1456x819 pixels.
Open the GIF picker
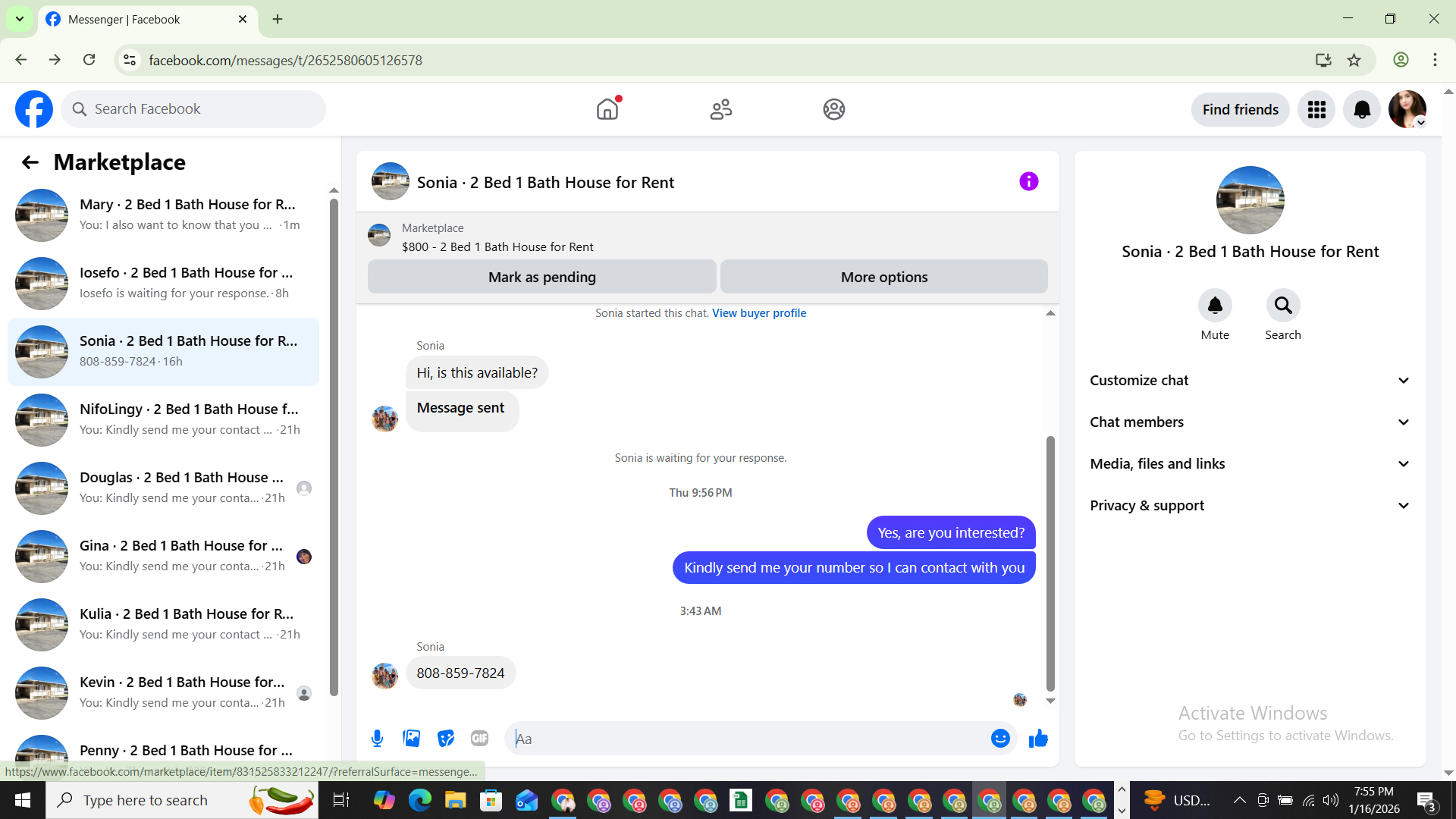point(479,738)
